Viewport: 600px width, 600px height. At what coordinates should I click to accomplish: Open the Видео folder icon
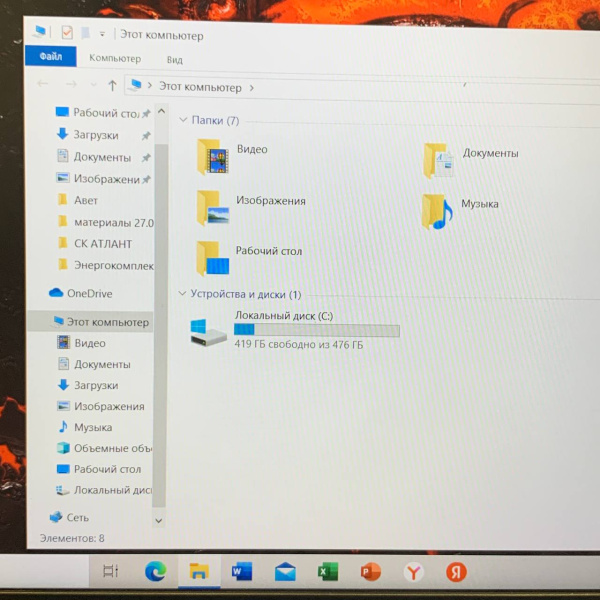[x=214, y=157]
